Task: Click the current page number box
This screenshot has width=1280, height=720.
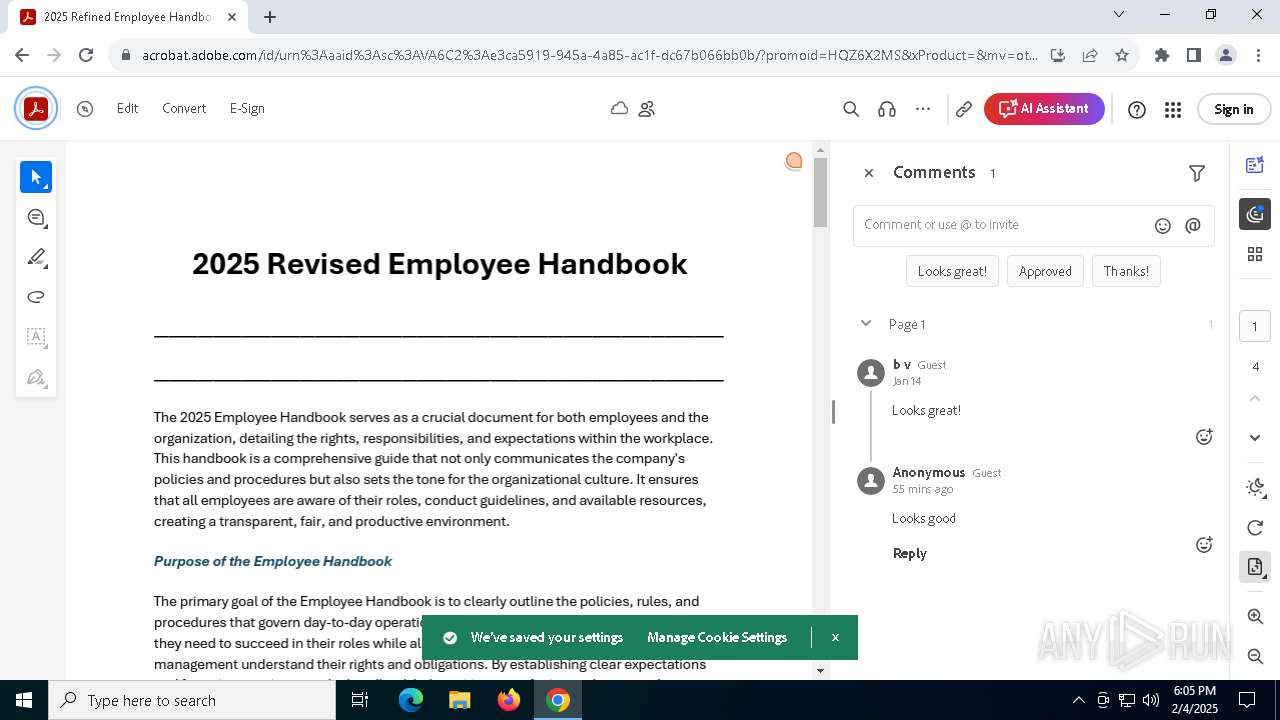Action: [x=1255, y=327]
